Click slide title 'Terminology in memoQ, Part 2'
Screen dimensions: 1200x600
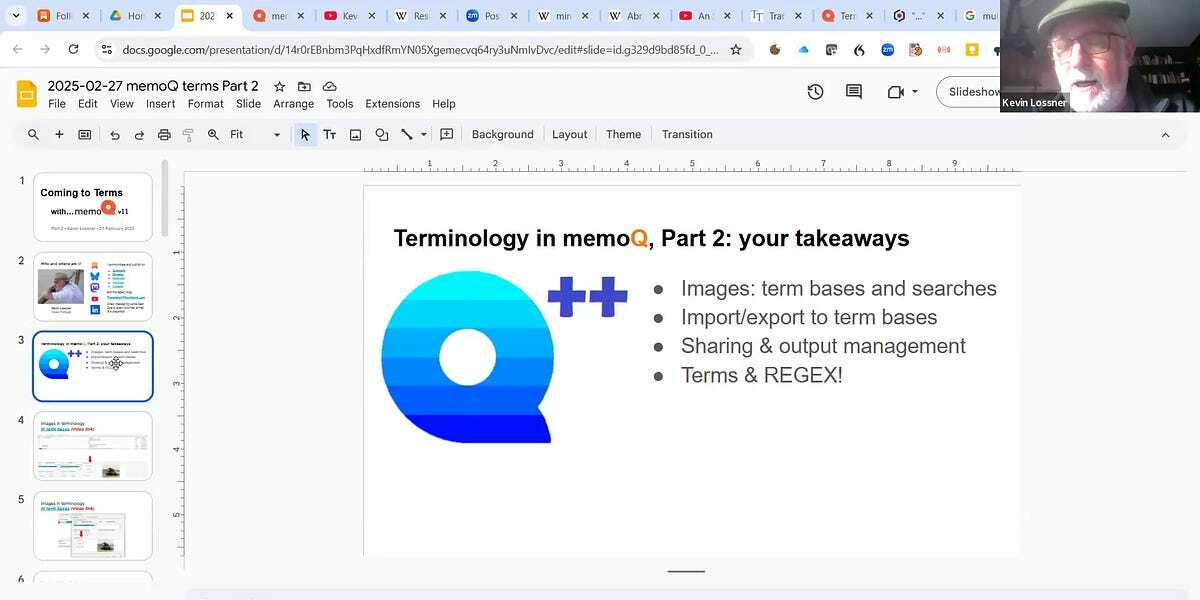(x=651, y=238)
